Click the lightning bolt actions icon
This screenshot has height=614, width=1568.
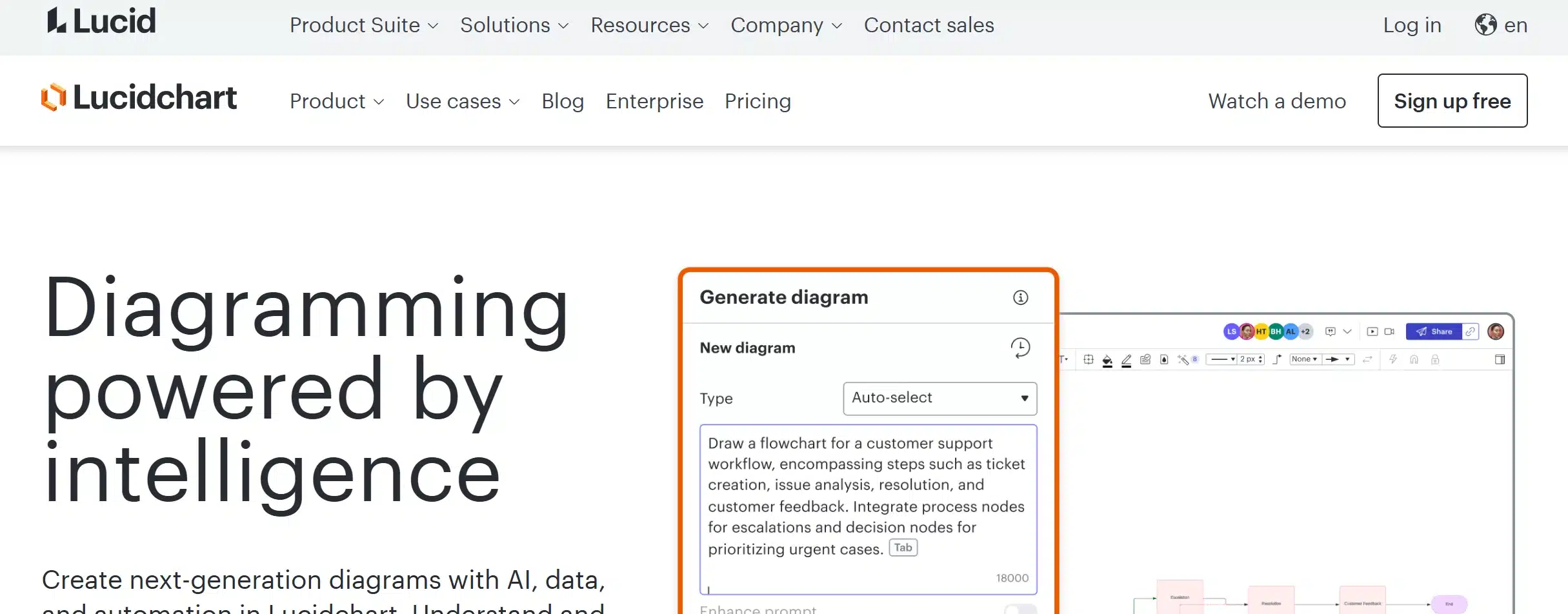point(1393,360)
